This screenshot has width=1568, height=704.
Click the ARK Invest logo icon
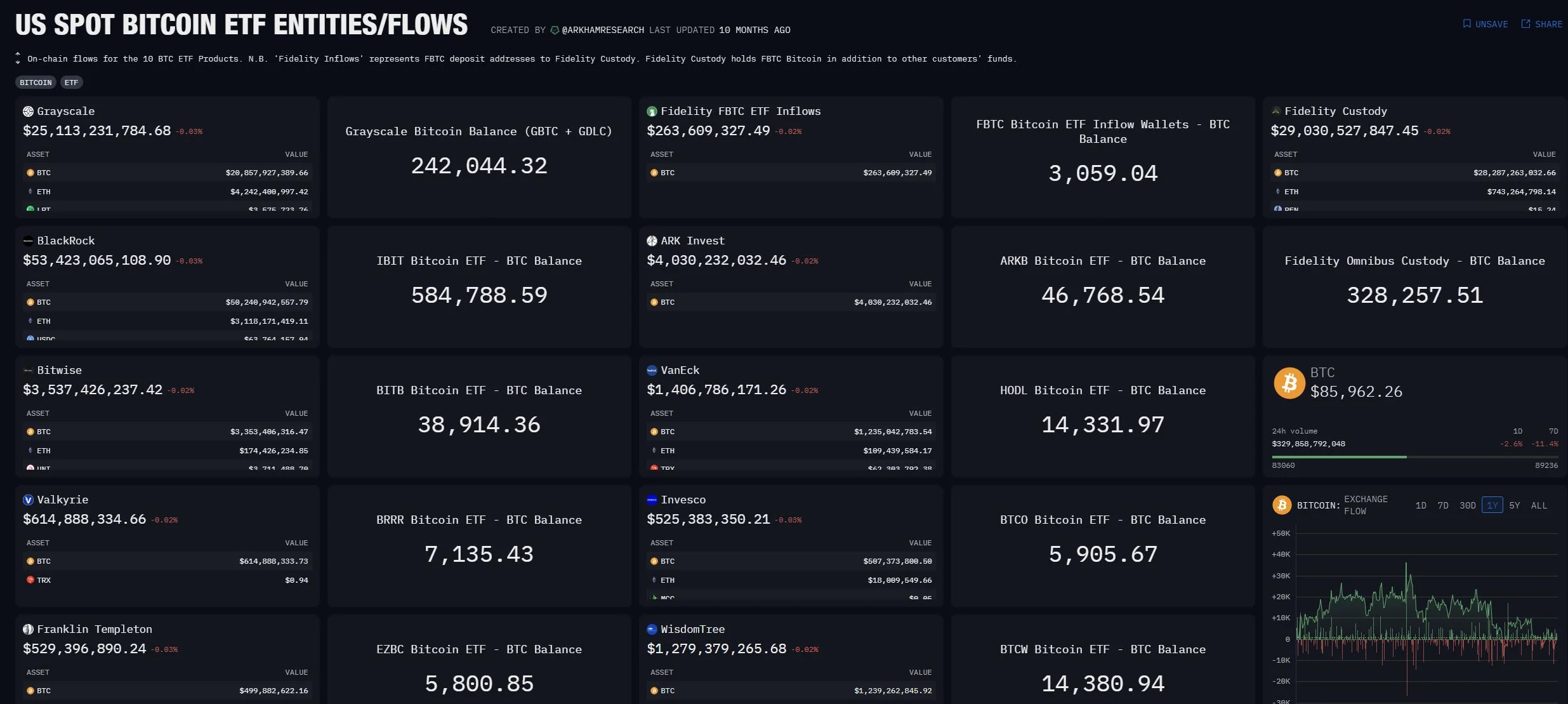652,241
